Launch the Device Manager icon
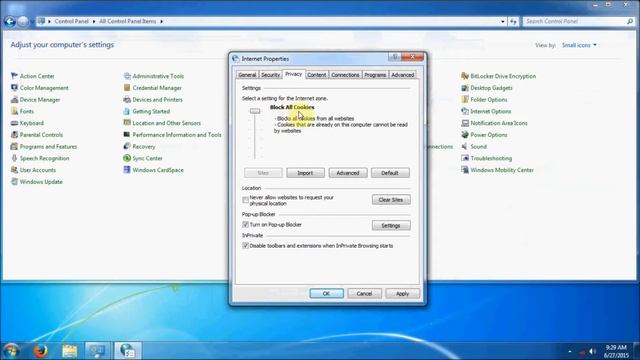640x360 pixels. click(x=14, y=100)
